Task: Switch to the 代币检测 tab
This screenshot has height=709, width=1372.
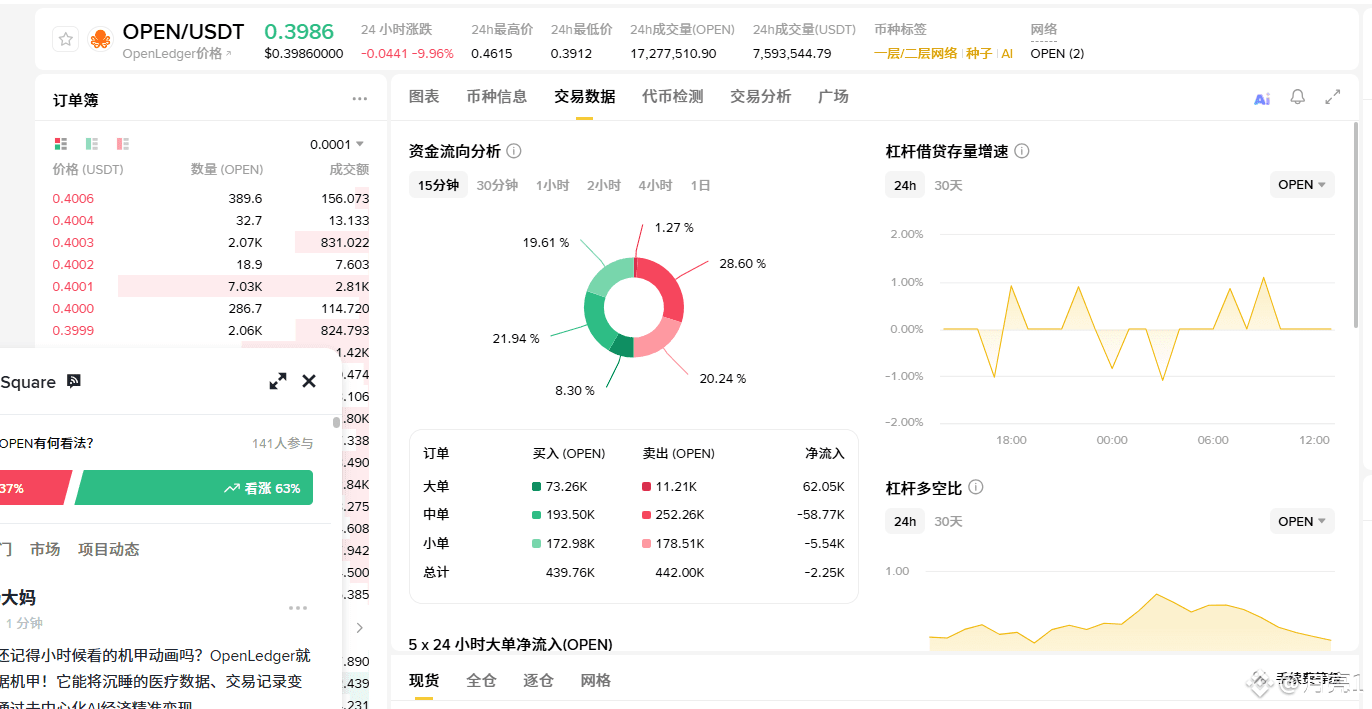Action: (x=672, y=96)
